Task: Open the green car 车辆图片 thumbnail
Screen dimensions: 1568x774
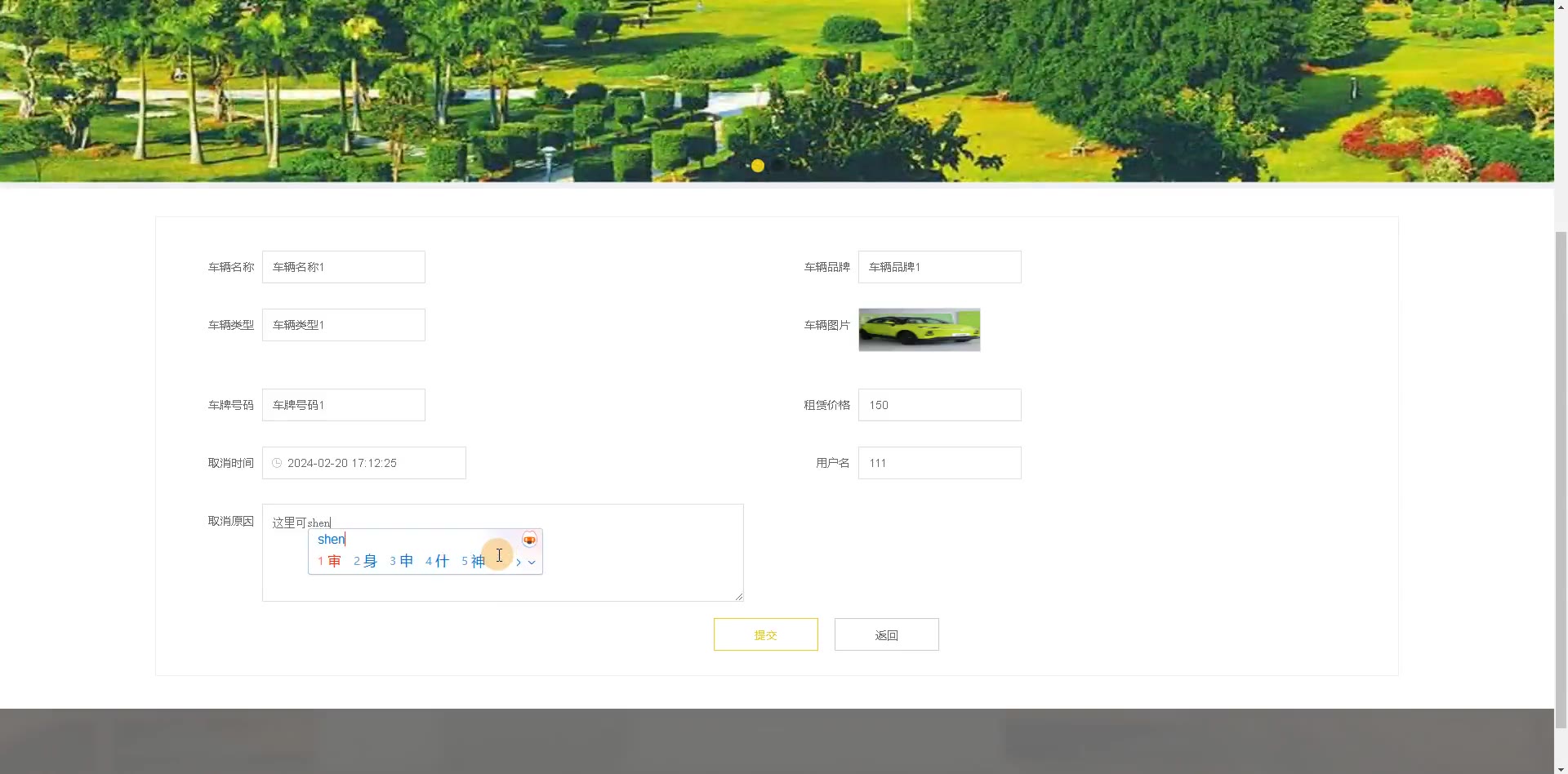Action: point(919,330)
